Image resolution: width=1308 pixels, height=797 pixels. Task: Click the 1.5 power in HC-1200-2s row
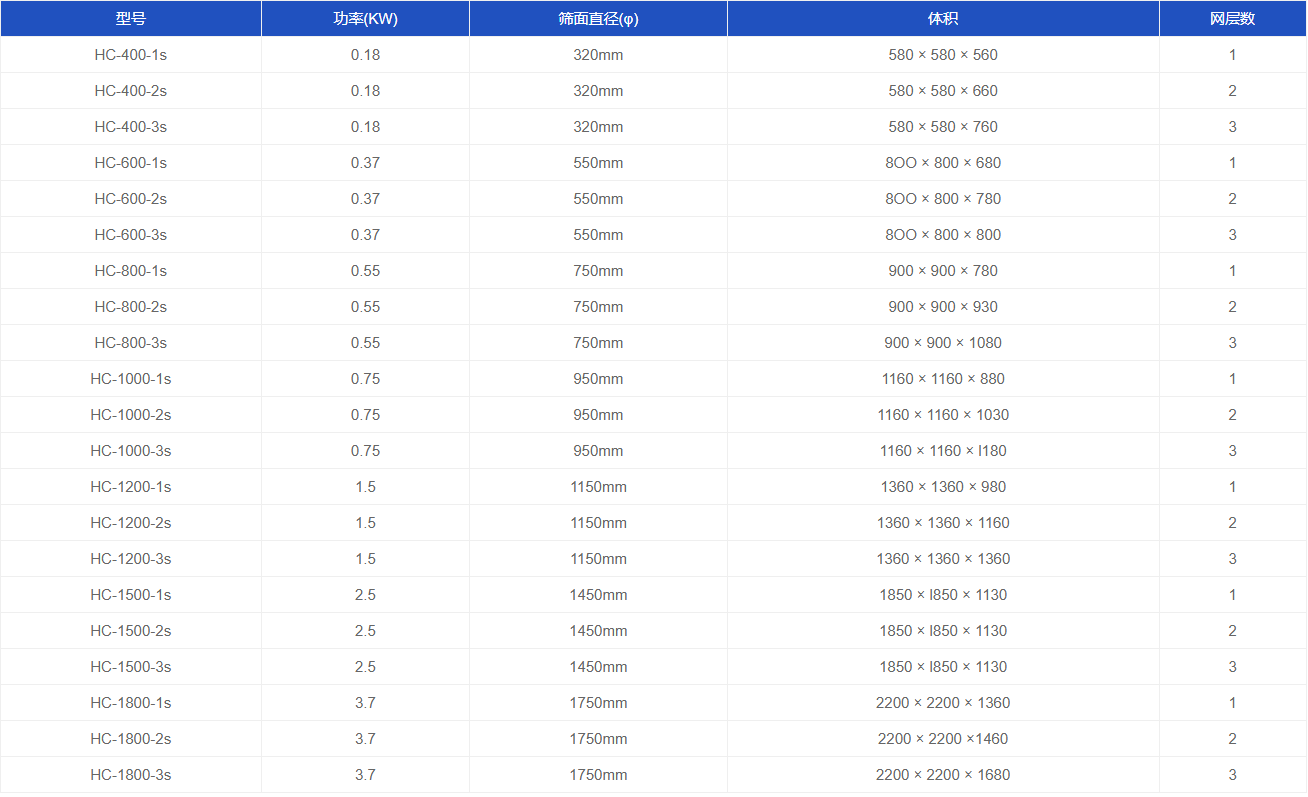click(366, 523)
